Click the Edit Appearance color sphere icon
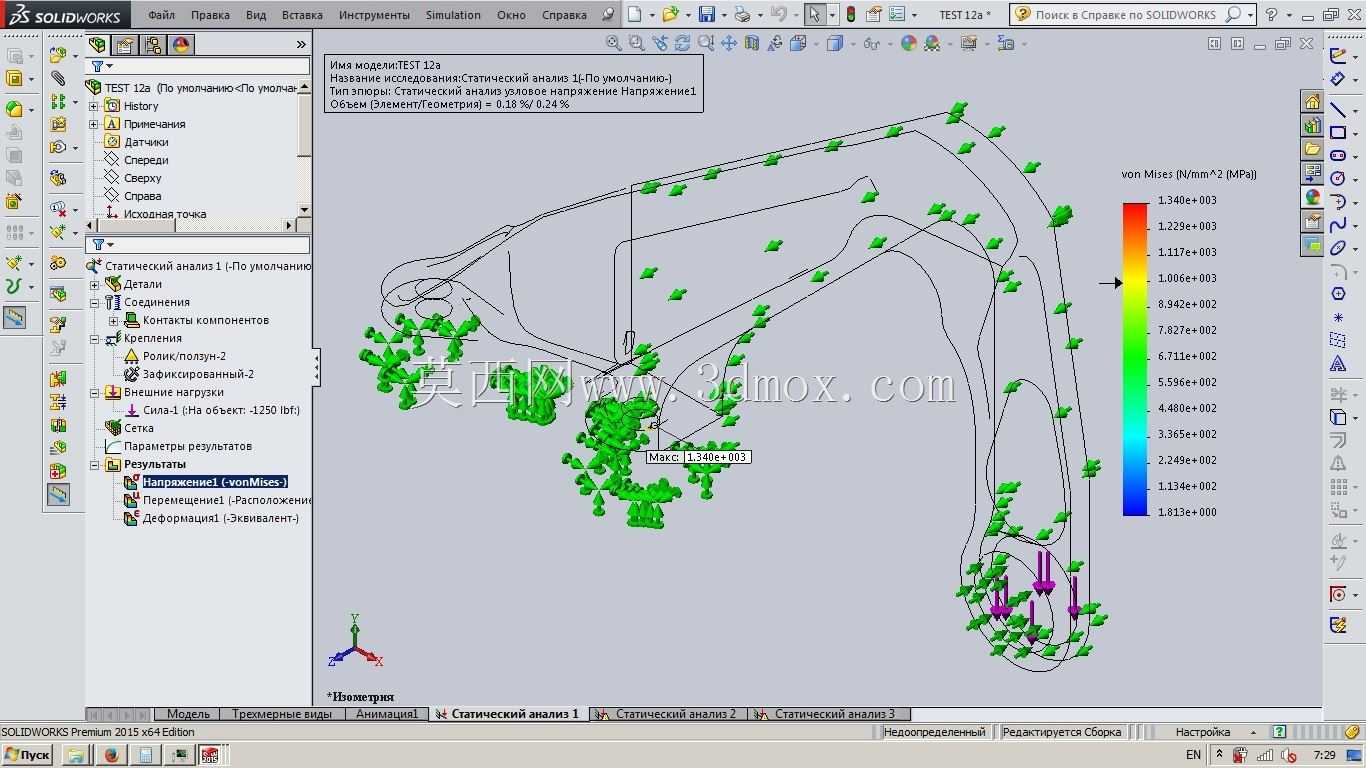Image resolution: width=1366 pixels, height=768 pixels. point(908,44)
